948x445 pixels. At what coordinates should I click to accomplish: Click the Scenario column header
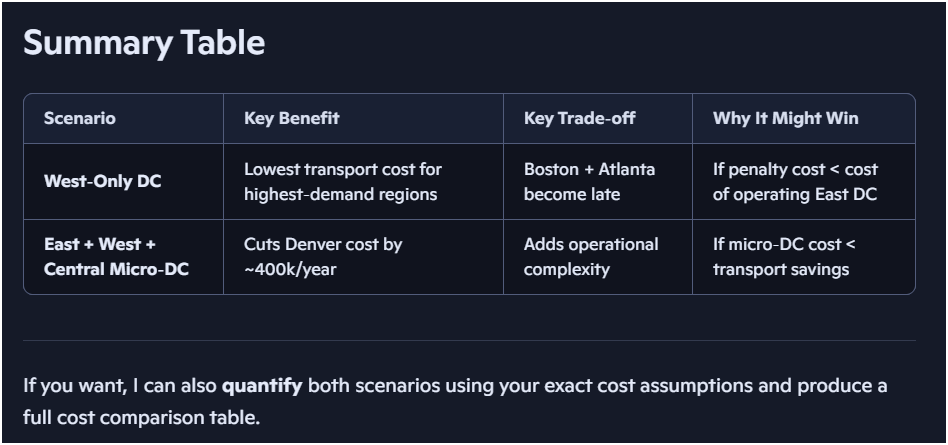click(x=80, y=118)
